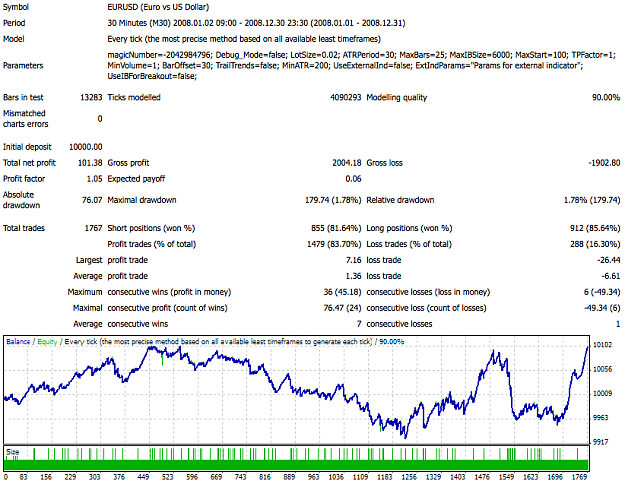Screen dimensions: 625x481
Task: Click the Loss trades value '288 (16.30%)'
Action: pyautogui.click(x=595, y=244)
